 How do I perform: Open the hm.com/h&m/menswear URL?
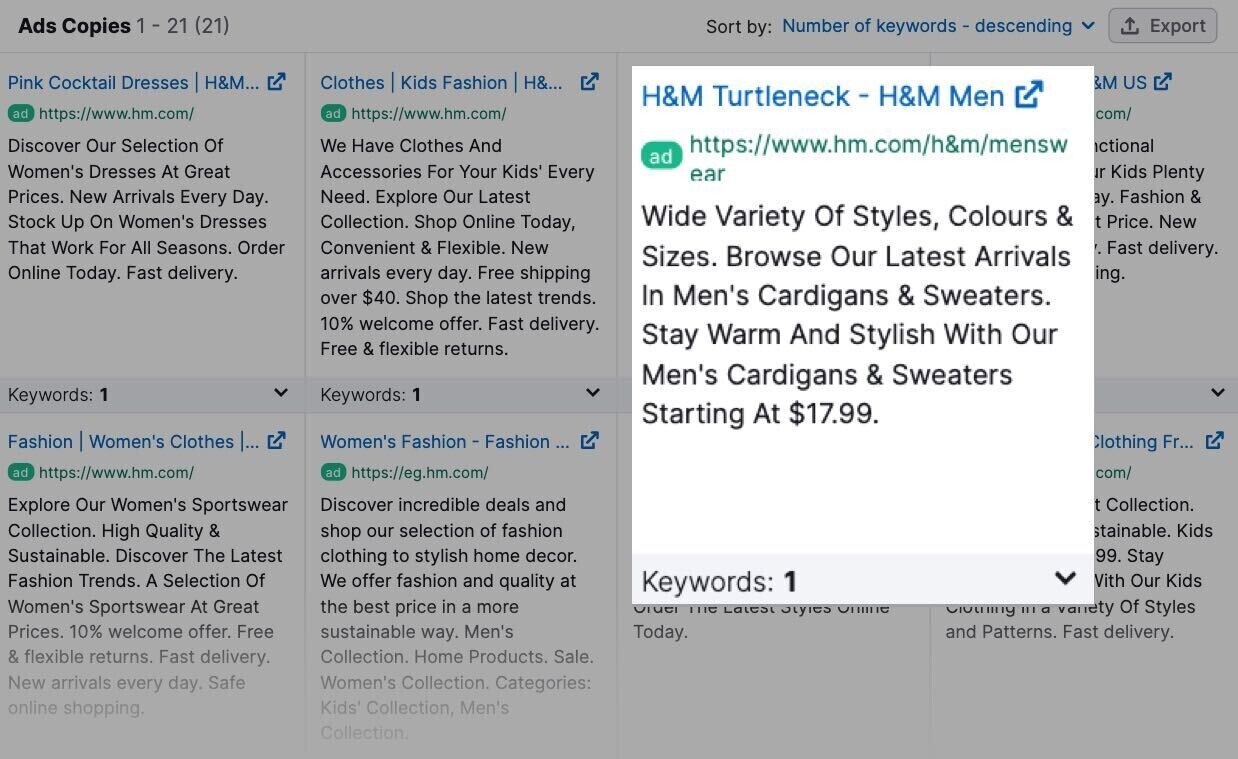pos(879,158)
